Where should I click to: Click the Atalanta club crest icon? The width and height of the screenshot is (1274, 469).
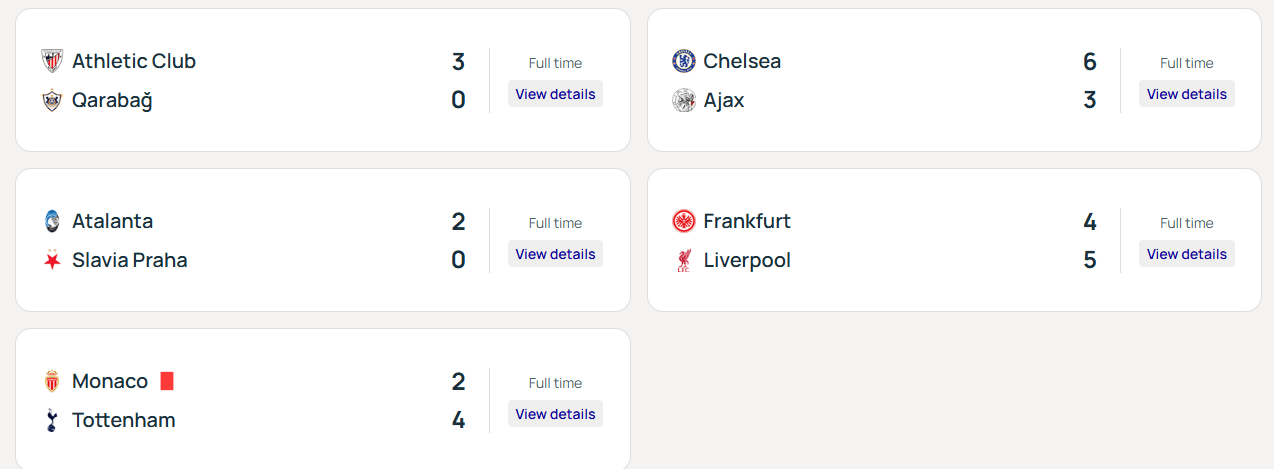pyautogui.click(x=52, y=221)
